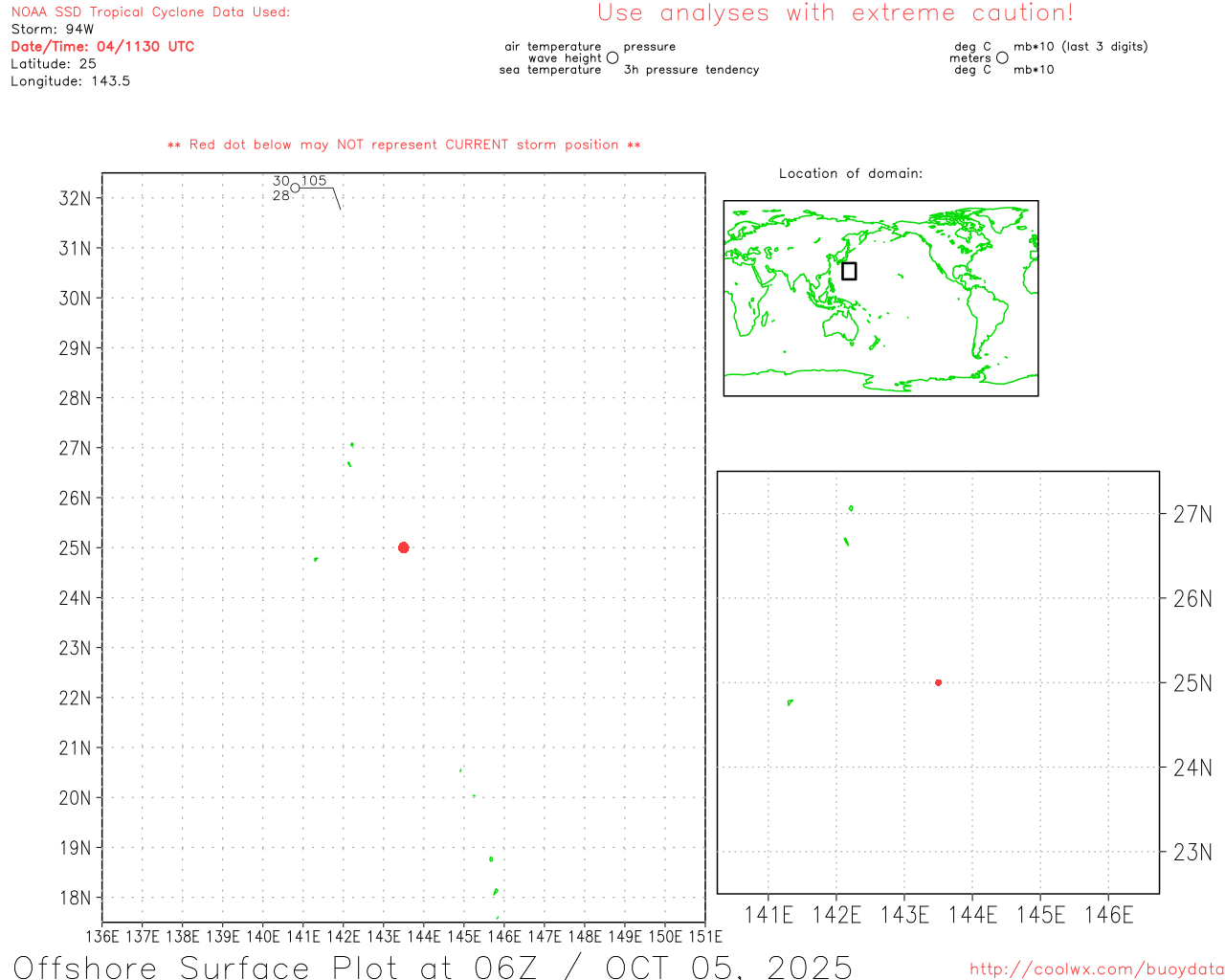Image resolution: width=1225 pixels, height=980 pixels.
Task: Click 'Location of domain:' label
Action: coord(851,173)
